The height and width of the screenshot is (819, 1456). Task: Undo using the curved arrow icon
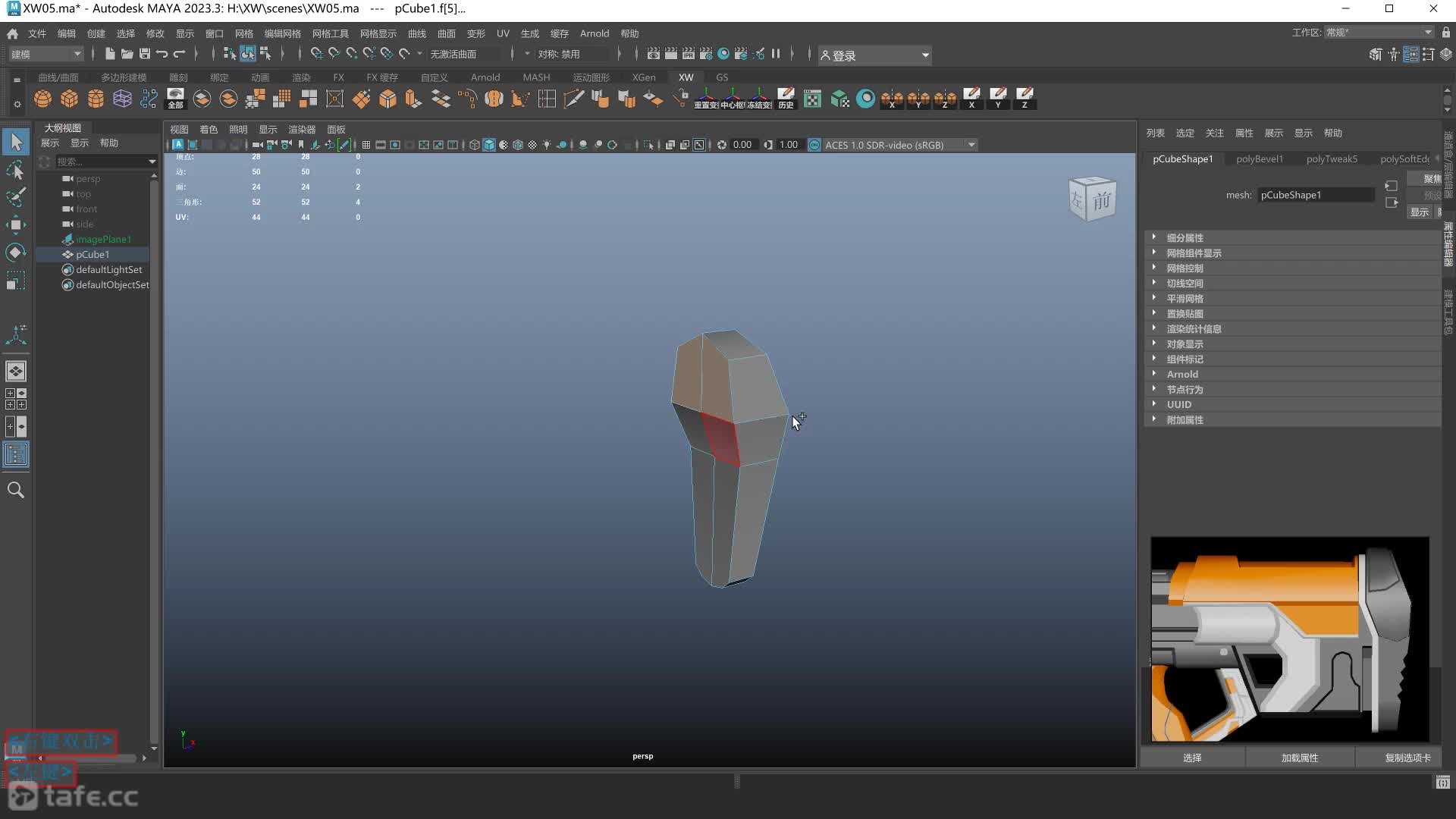coord(162,54)
